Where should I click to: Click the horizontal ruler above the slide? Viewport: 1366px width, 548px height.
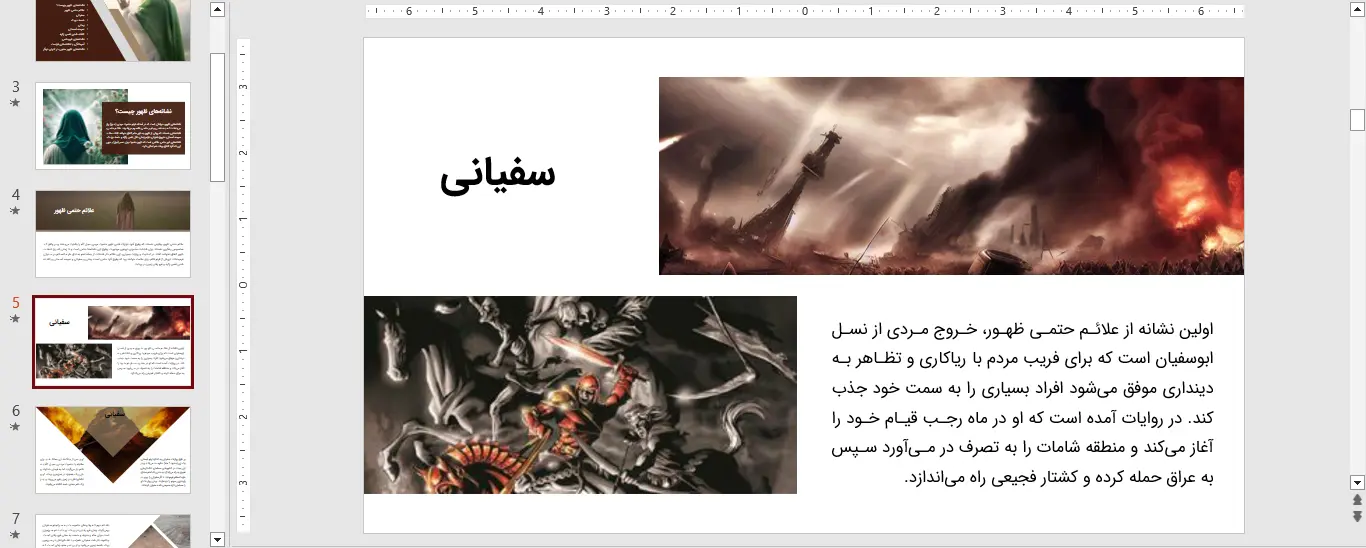click(806, 12)
